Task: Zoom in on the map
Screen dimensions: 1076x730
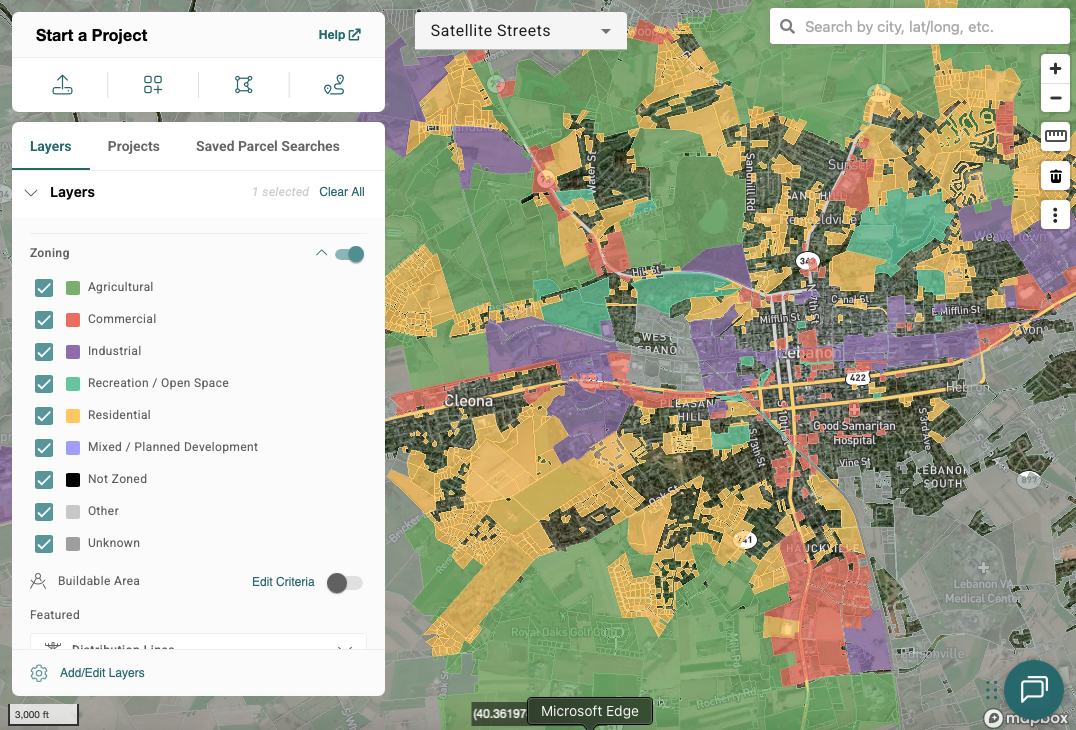Action: click(x=1055, y=69)
